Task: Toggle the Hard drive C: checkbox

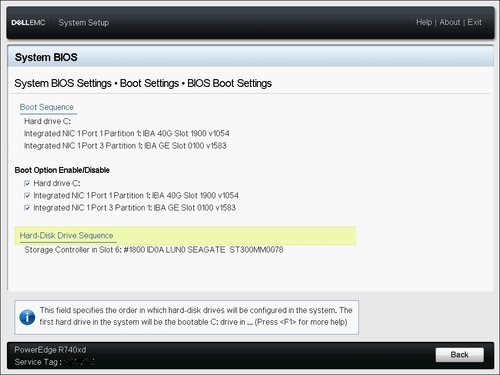Action: 27,183
